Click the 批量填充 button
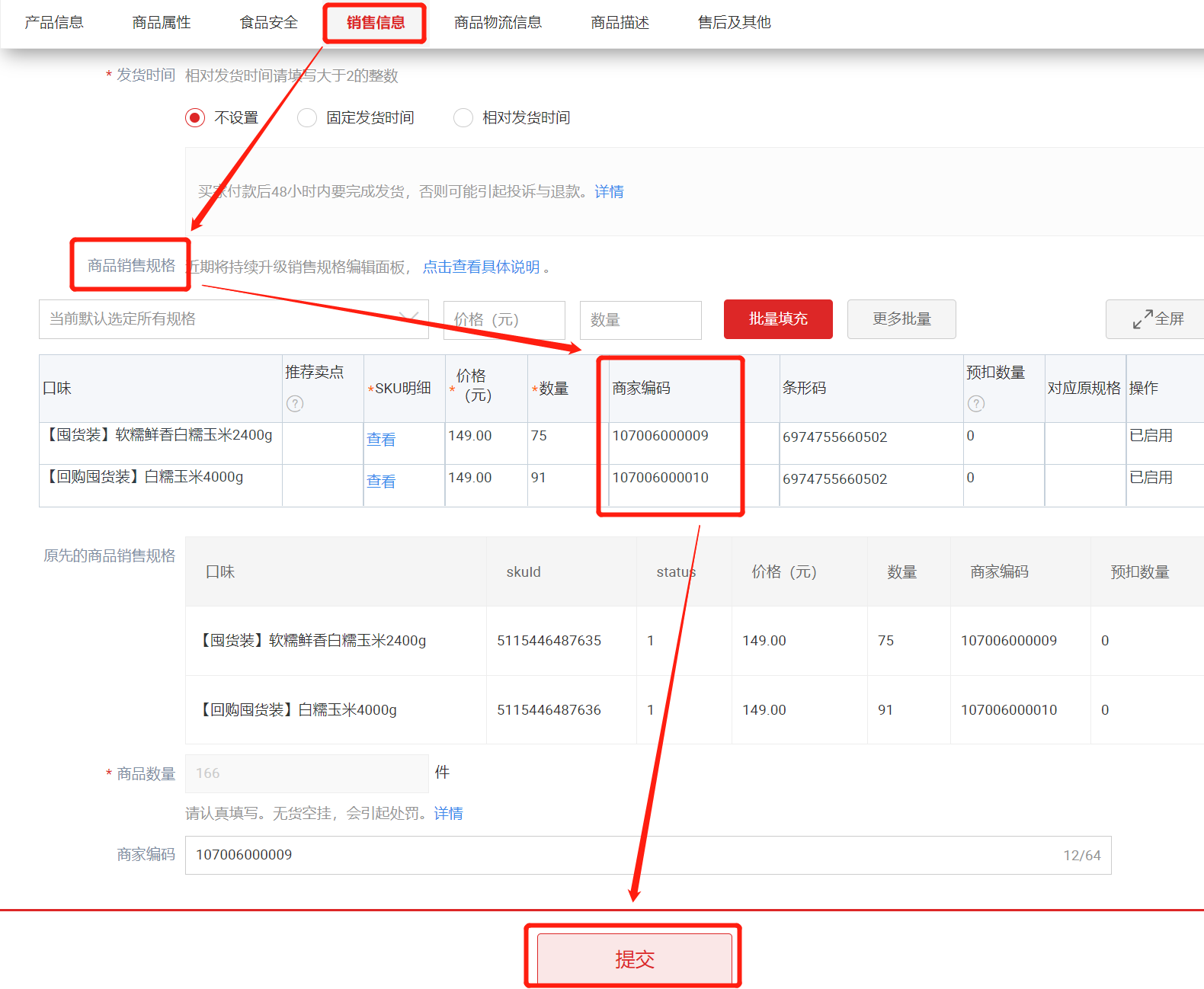 778,319
